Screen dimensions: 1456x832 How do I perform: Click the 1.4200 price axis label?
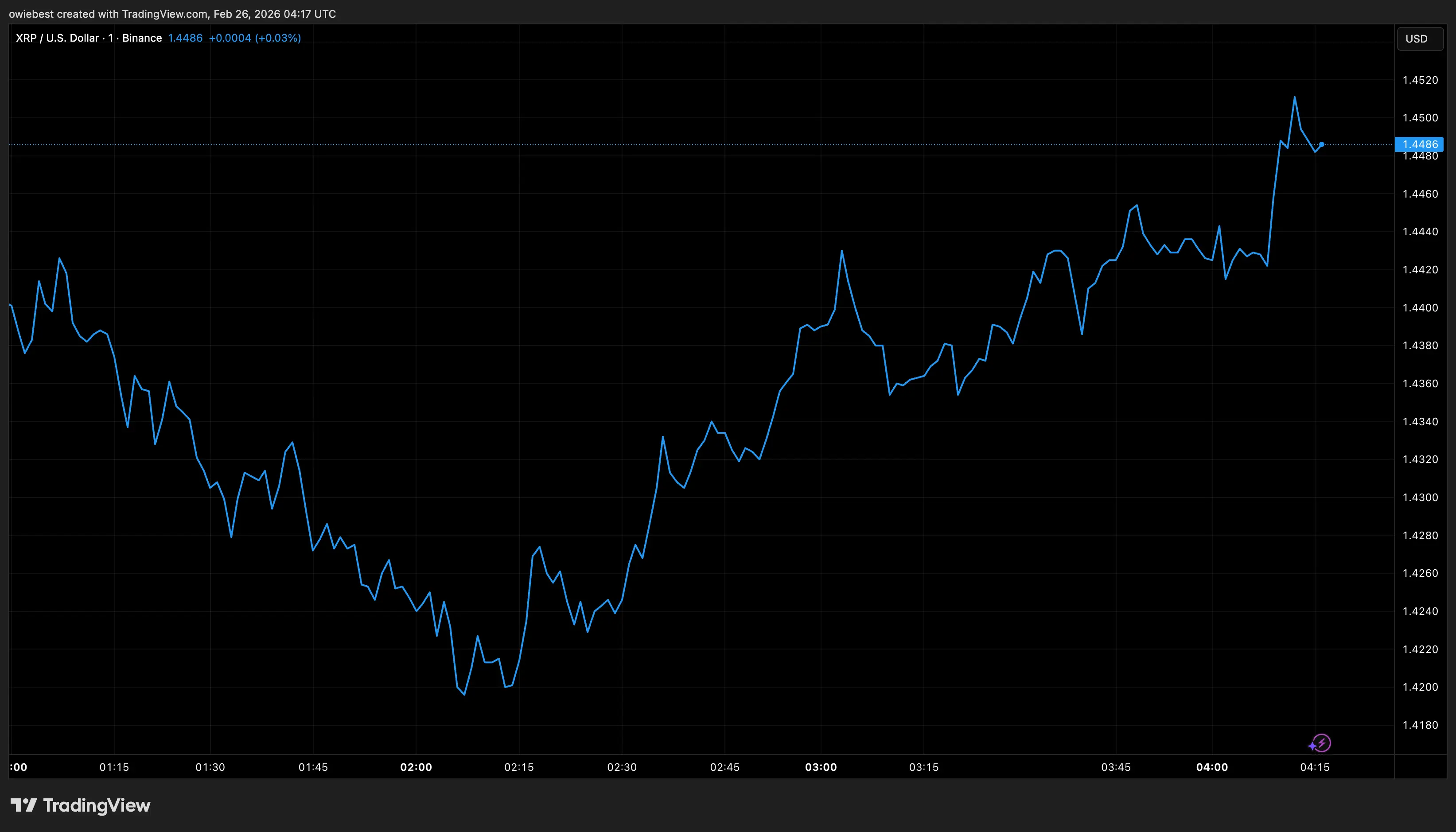coord(1420,687)
